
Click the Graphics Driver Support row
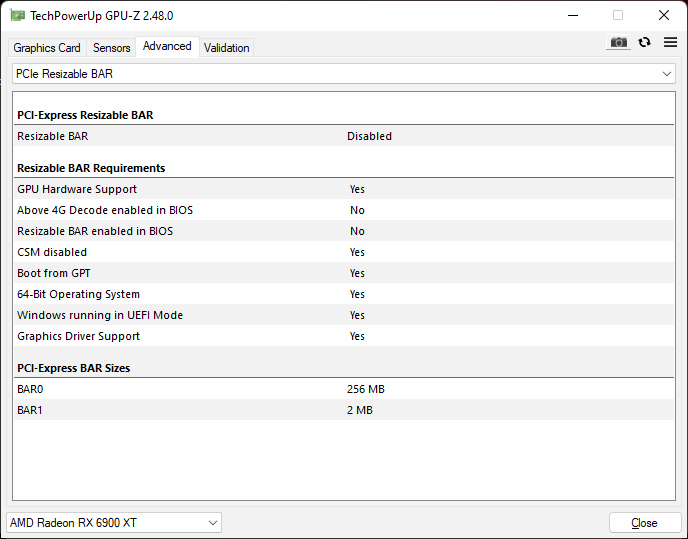pos(344,336)
